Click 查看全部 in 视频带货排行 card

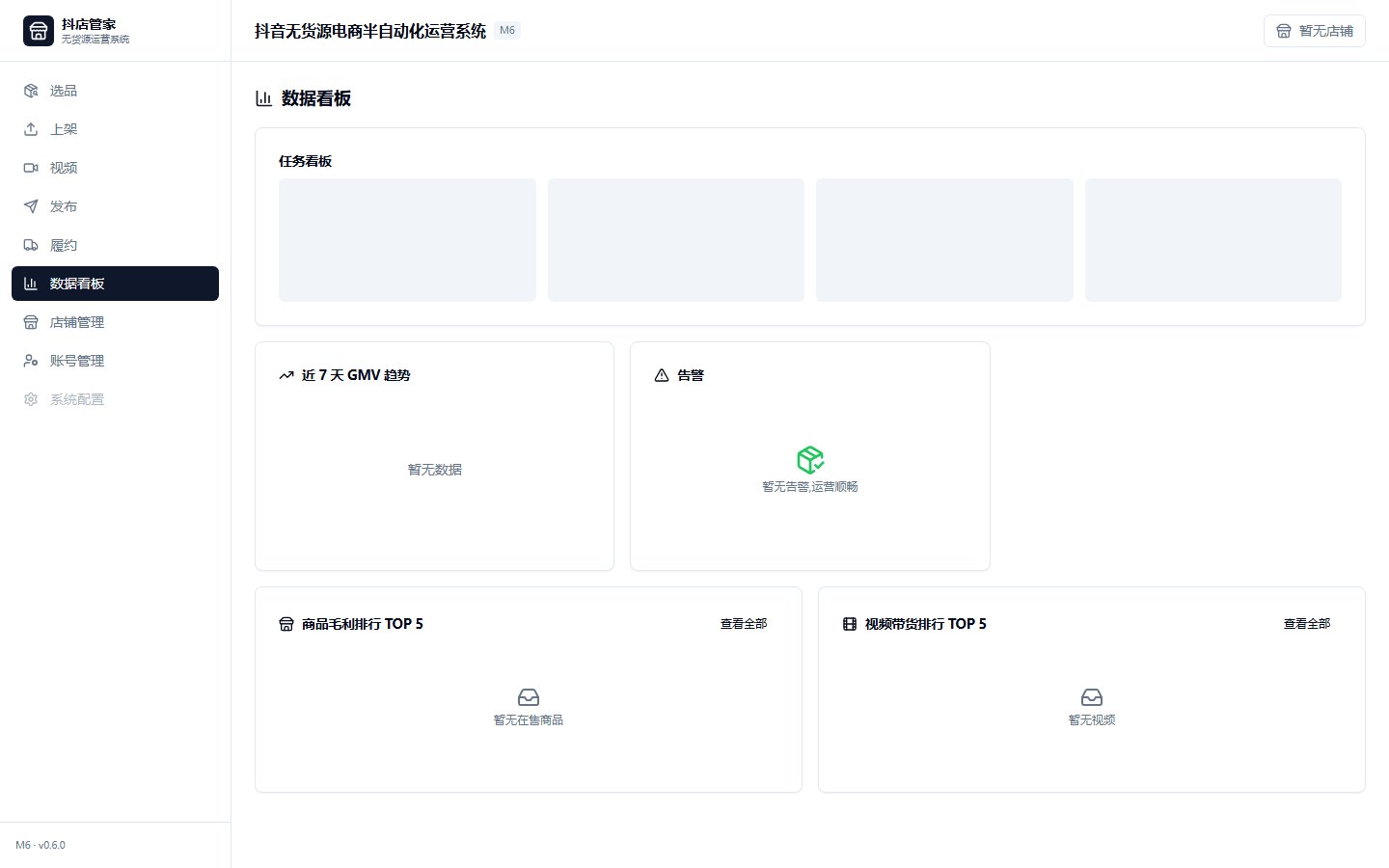coord(1307,624)
